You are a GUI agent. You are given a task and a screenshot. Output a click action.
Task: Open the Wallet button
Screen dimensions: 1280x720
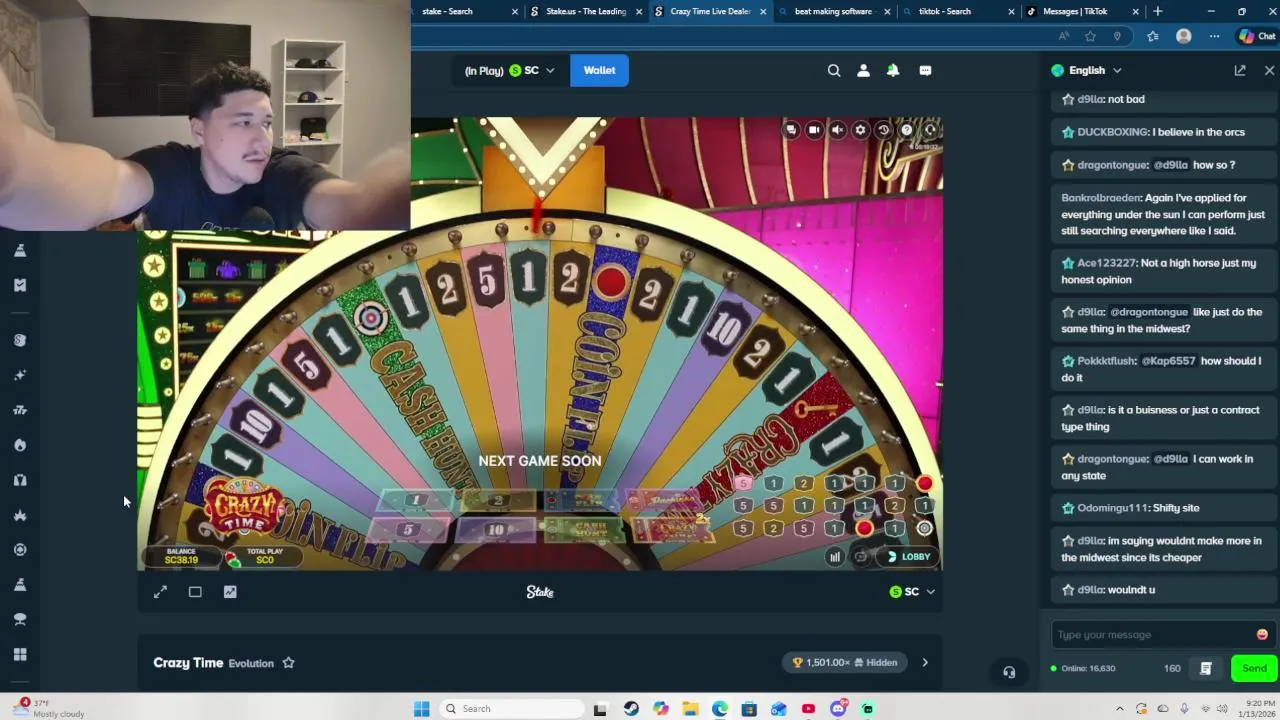pos(599,70)
